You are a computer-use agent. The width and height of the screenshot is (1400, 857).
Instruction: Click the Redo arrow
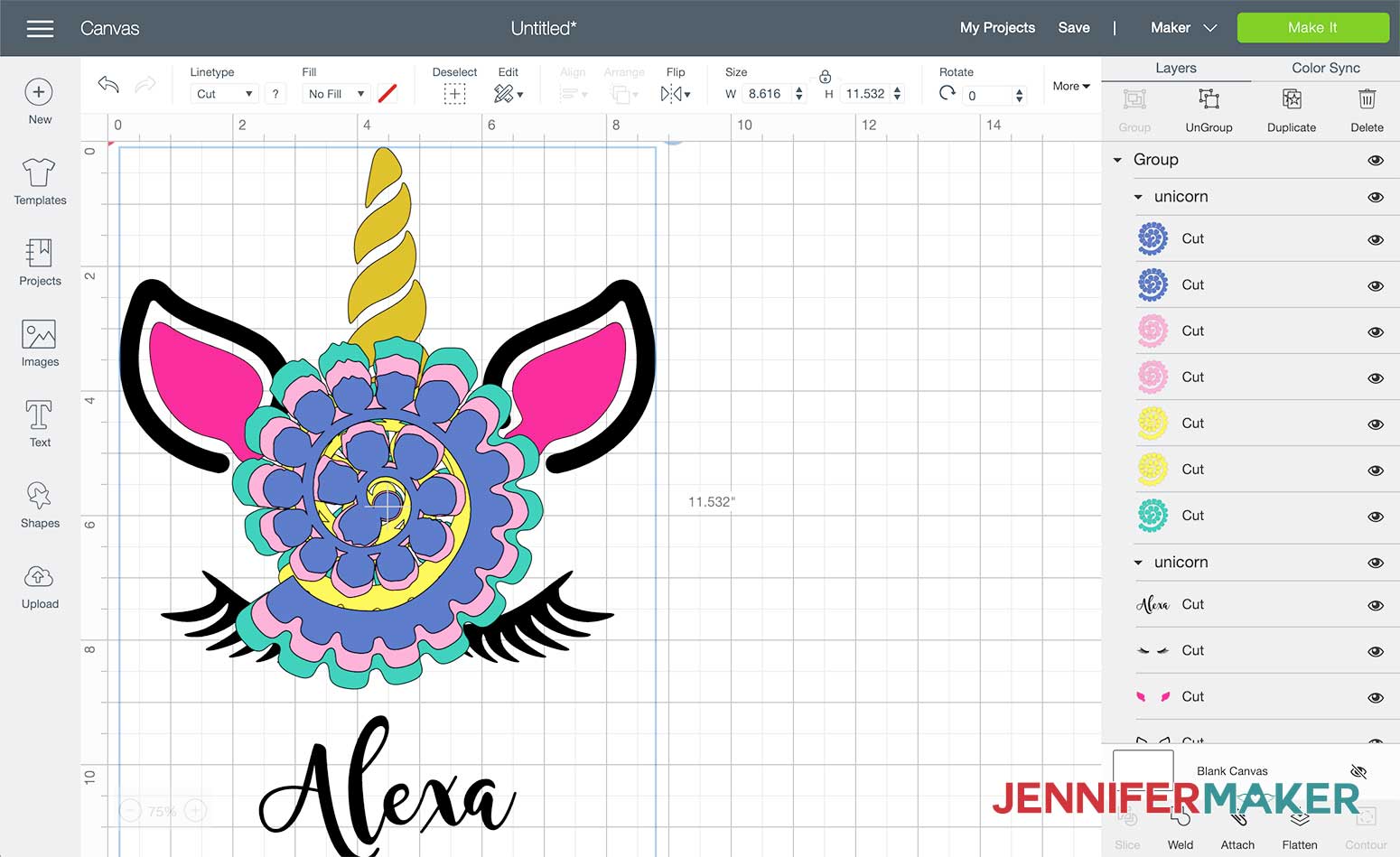tap(145, 85)
